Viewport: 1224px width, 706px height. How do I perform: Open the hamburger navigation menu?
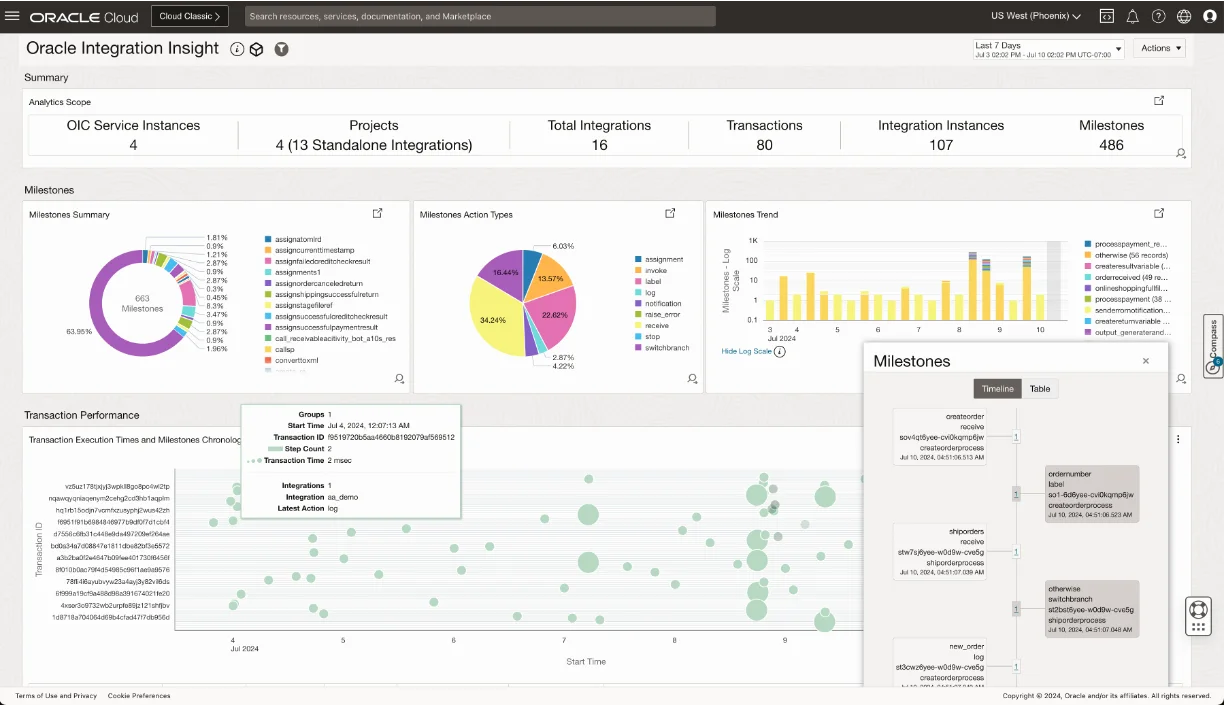click(x=13, y=16)
